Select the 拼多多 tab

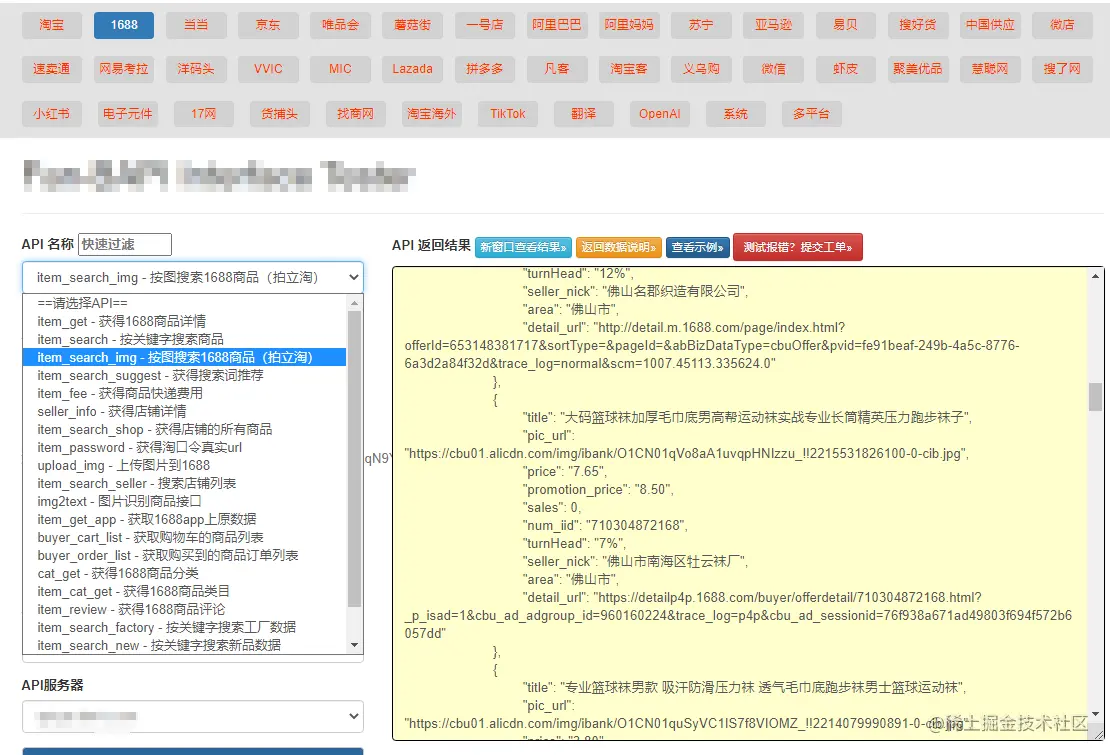tap(485, 69)
